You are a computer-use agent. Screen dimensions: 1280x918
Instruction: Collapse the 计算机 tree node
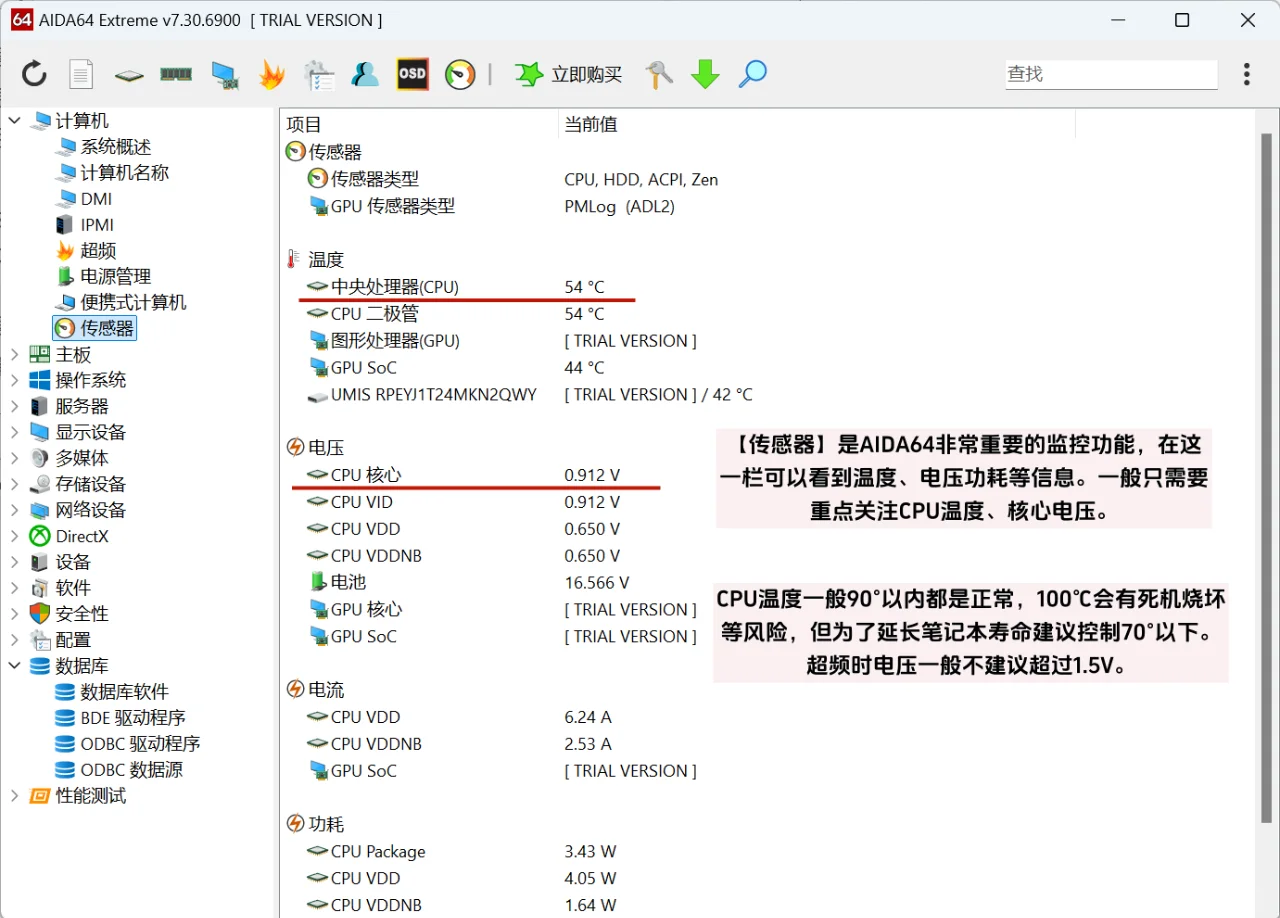pos(14,121)
